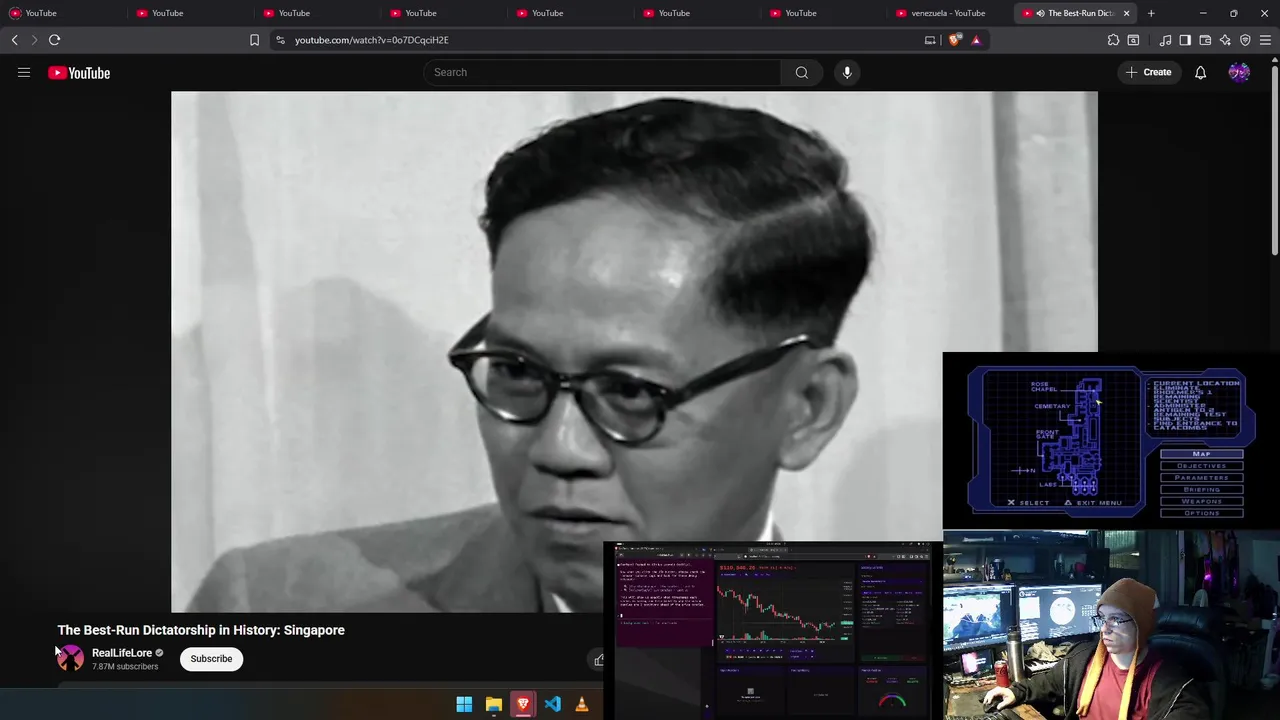Open the YouTube notifications bell
The height and width of the screenshot is (720, 1280).
tap(1200, 72)
